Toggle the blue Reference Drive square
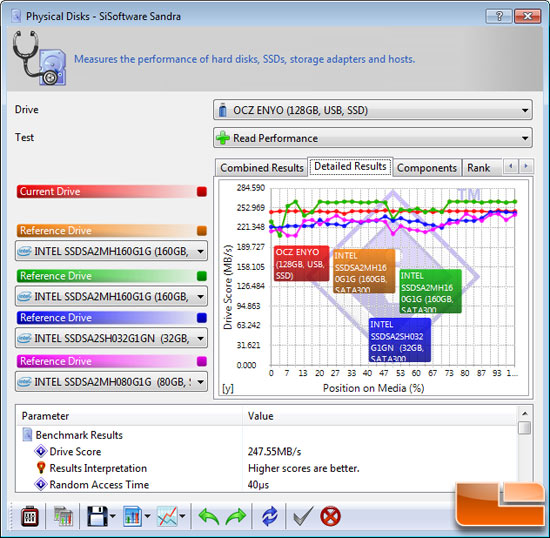This screenshot has width=550, height=538. coord(202,318)
